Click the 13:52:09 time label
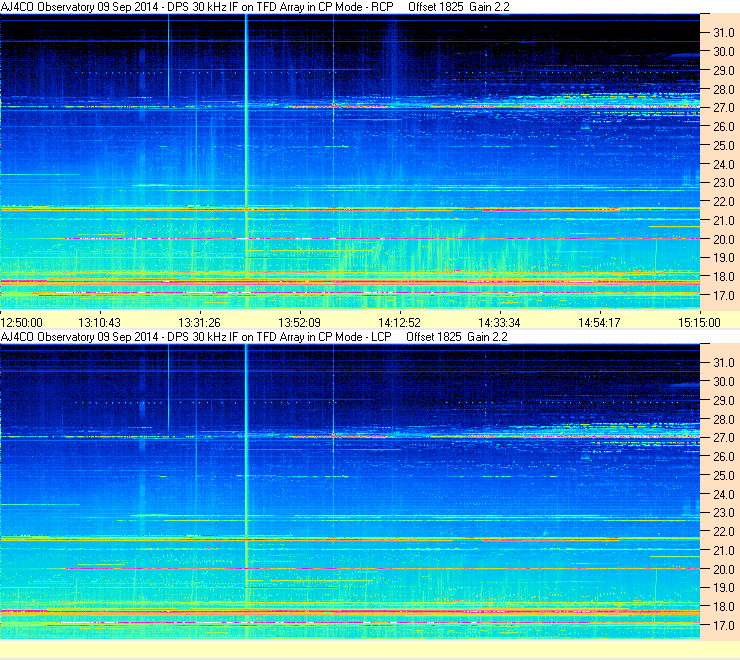740x660 pixels. (x=299, y=322)
